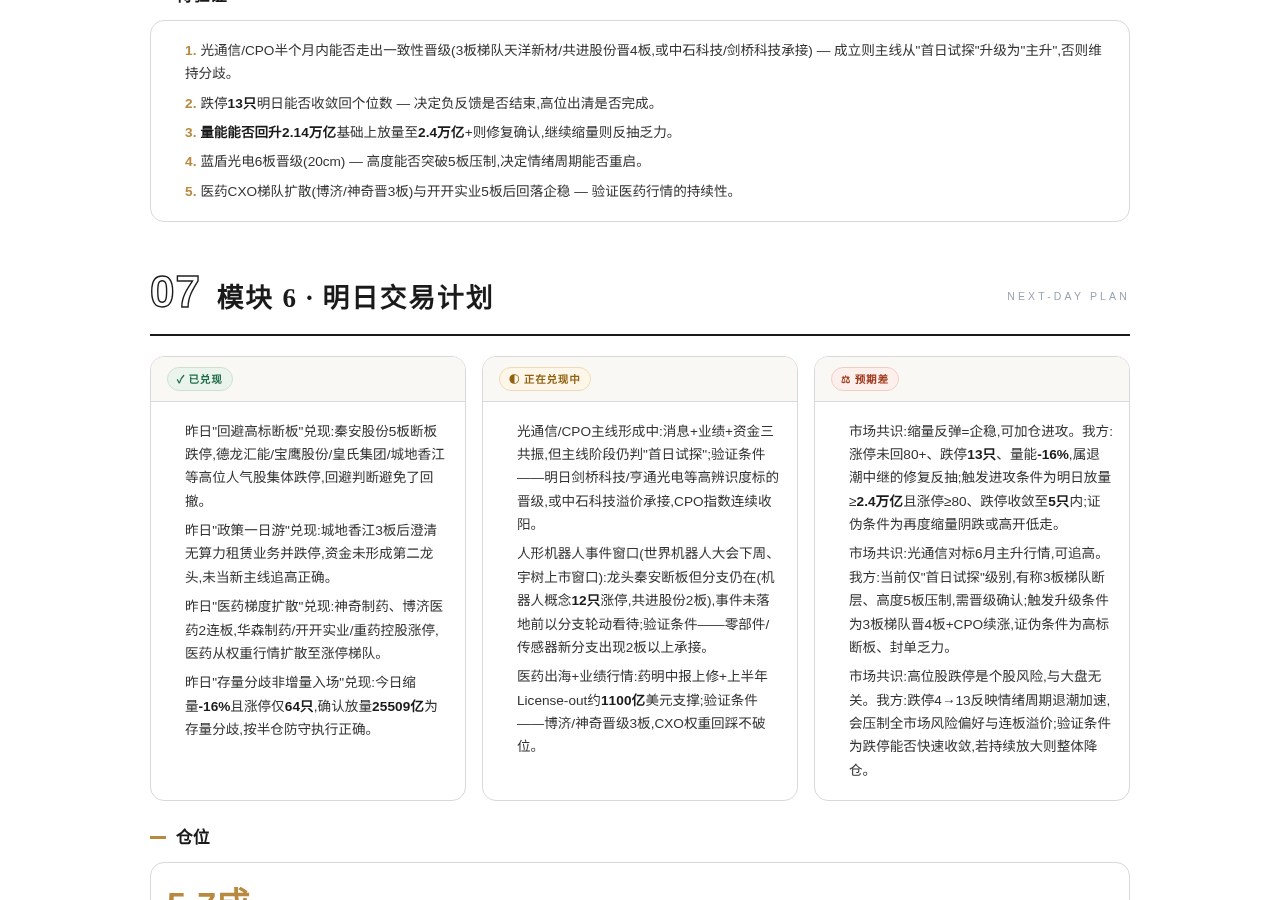Click the outlined 07 section number
This screenshot has width=1280, height=900.
[x=175, y=292]
